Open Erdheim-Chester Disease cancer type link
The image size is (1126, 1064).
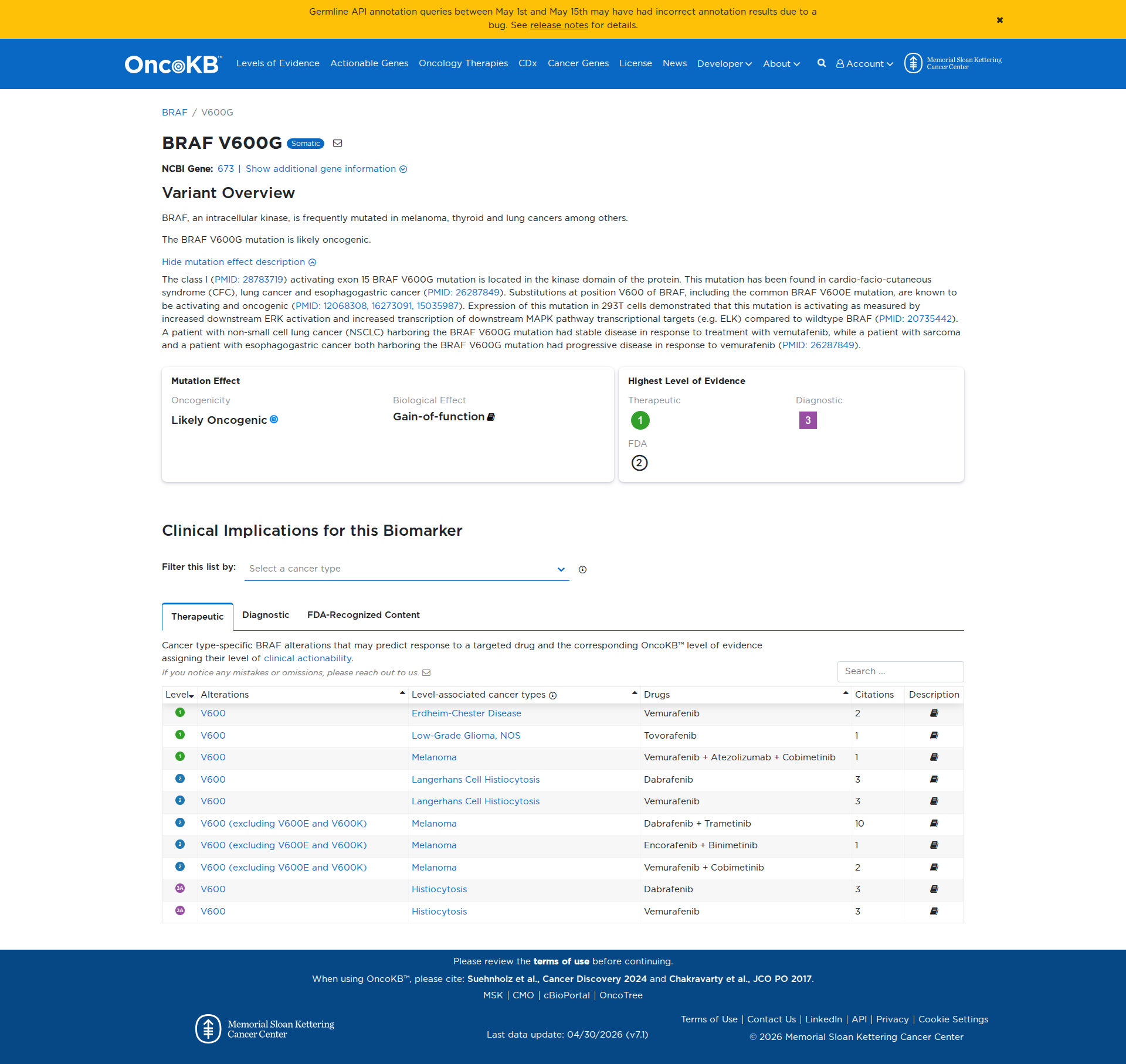point(466,713)
